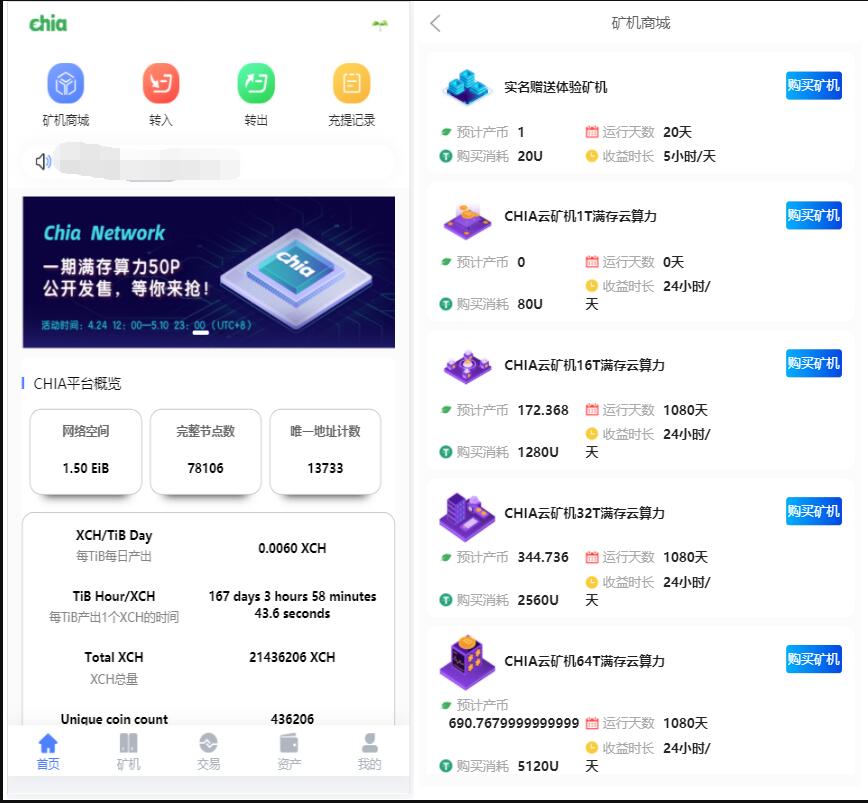Open the 矿机商城 blue cube icon

tap(65, 84)
